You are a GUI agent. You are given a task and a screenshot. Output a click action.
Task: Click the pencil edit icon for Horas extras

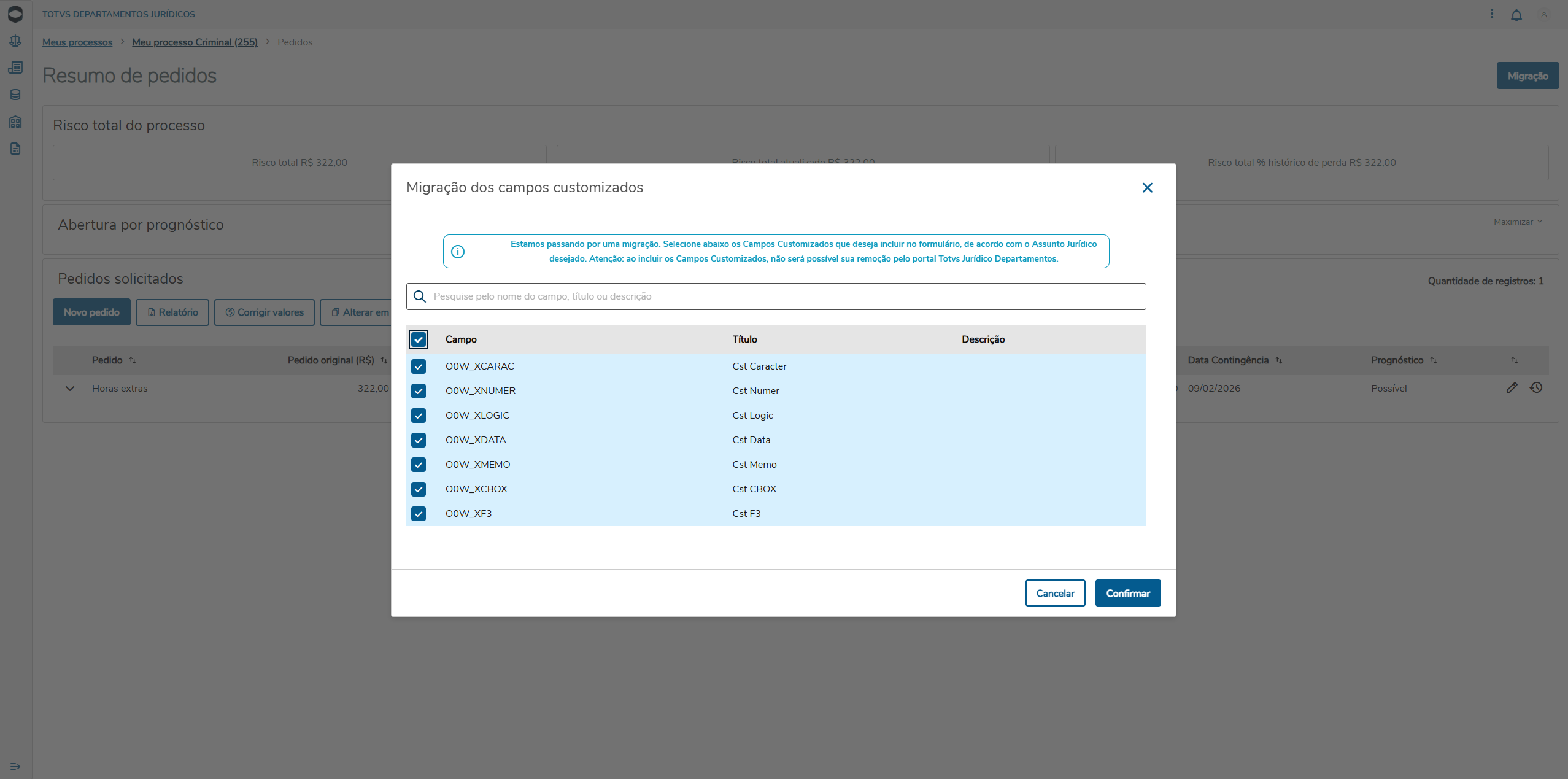coord(1512,388)
